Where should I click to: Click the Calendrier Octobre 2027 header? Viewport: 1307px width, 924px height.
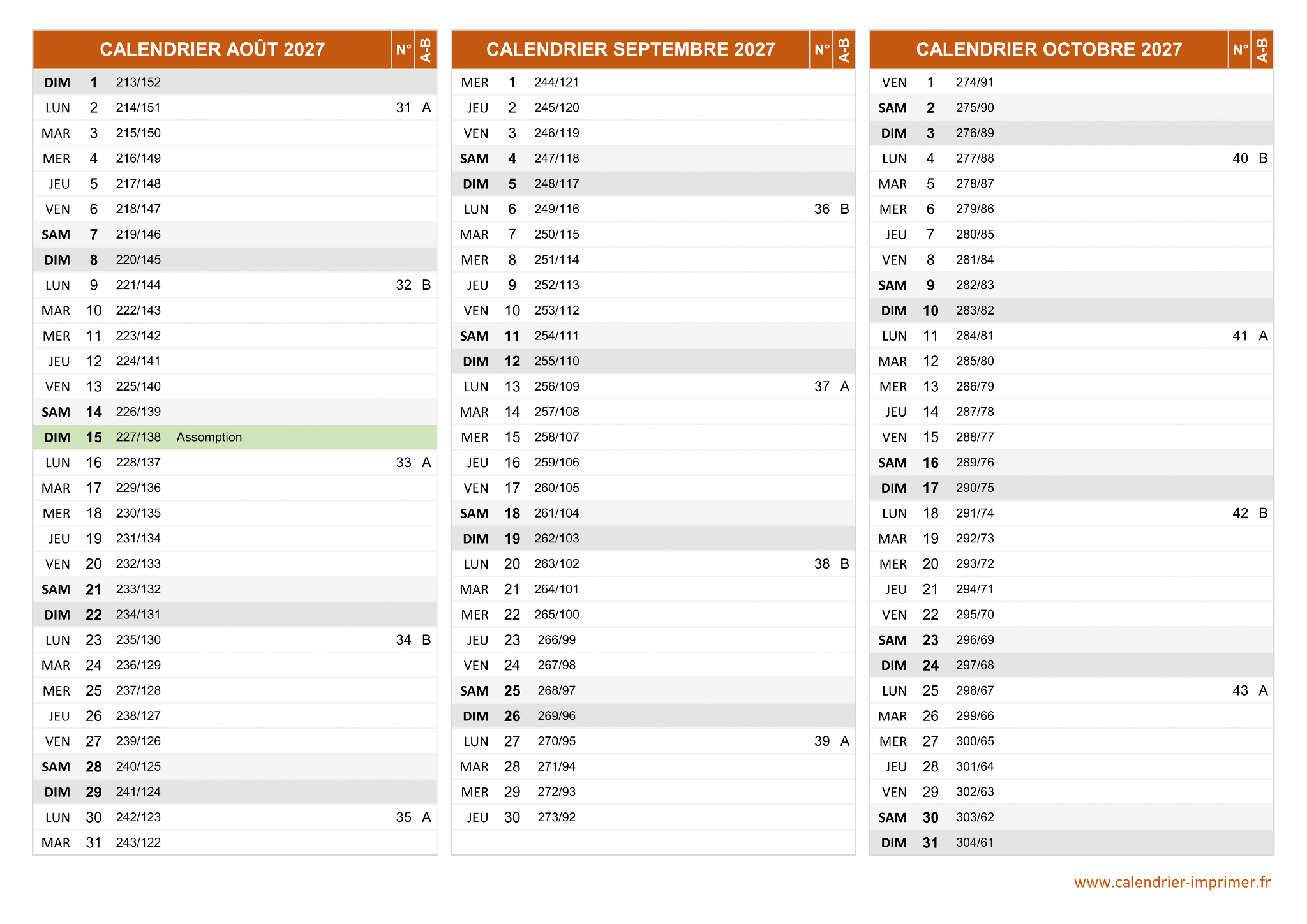[x=1049, y=49]
